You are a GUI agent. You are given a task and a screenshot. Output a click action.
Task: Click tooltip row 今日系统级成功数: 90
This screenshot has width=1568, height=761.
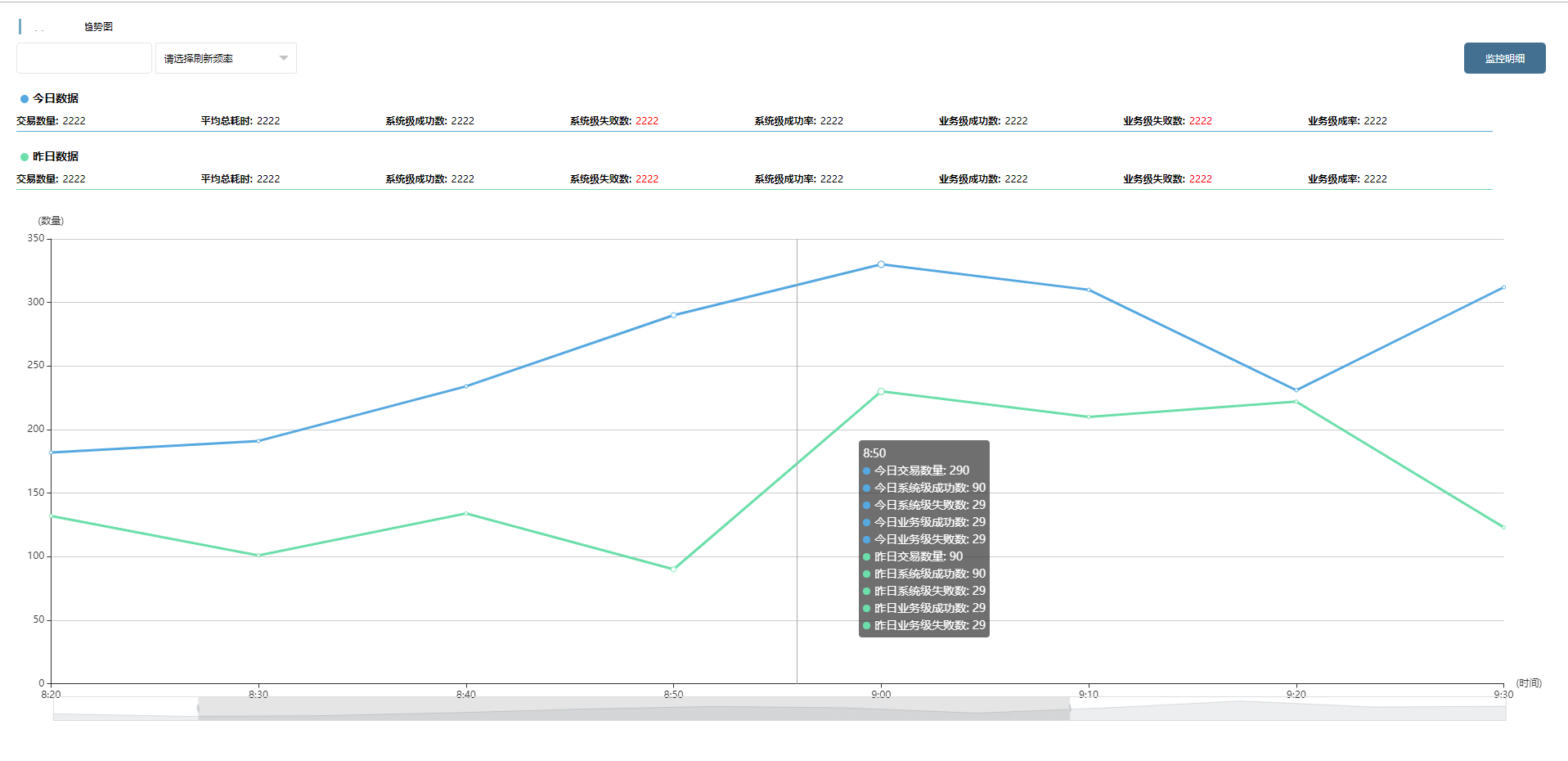coord(924,488)
